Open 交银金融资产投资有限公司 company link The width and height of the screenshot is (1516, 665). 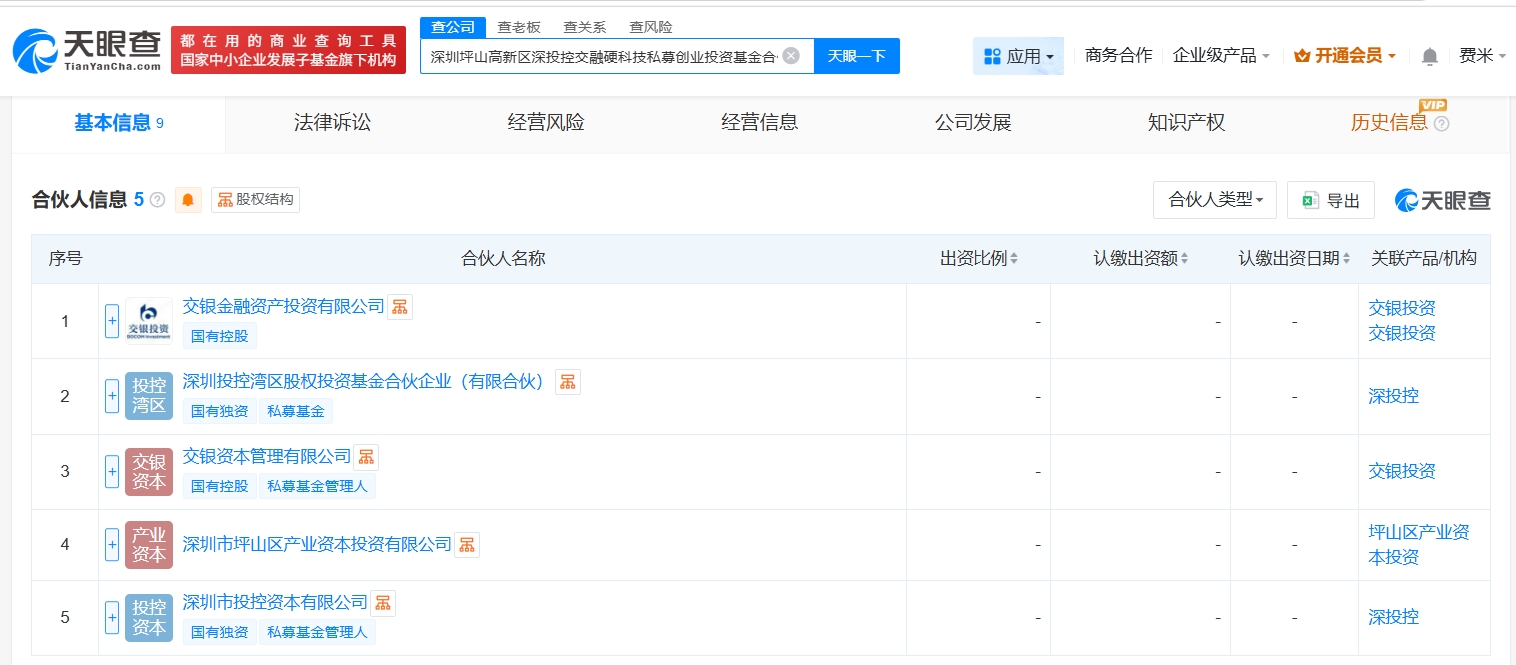click(283, 306)
